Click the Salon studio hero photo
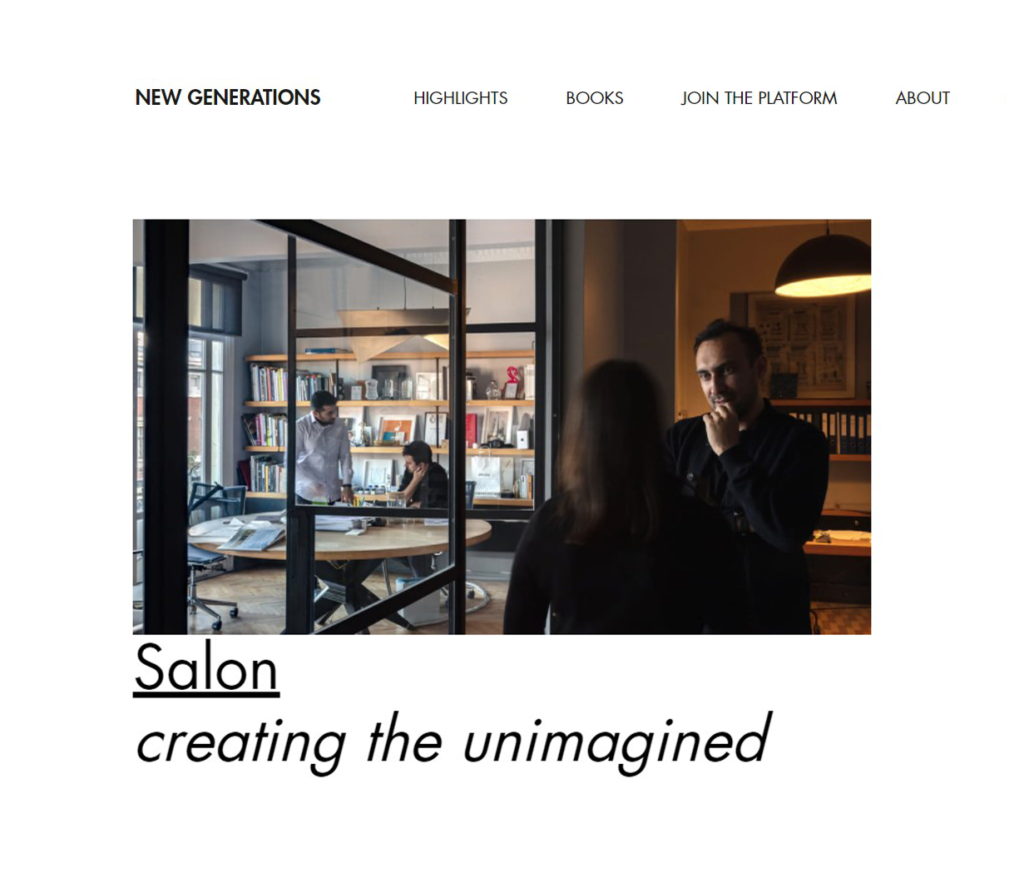 pyautogui.click(x=502, y=427)
